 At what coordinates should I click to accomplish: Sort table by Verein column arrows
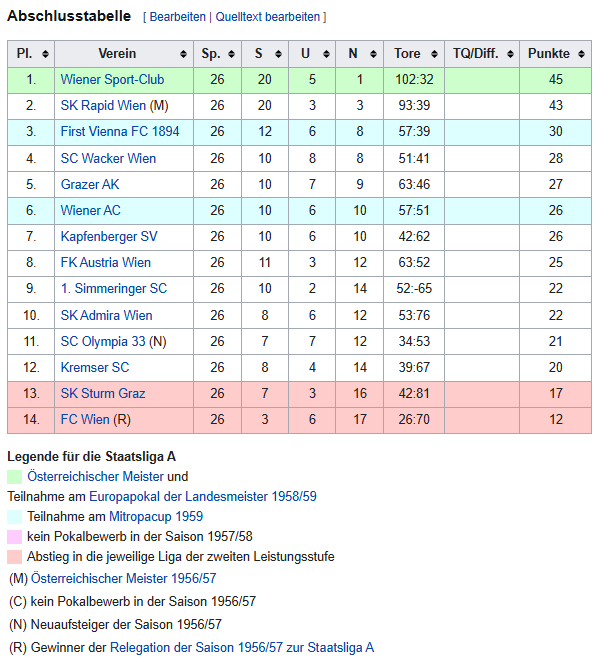[x=183, y=54]
